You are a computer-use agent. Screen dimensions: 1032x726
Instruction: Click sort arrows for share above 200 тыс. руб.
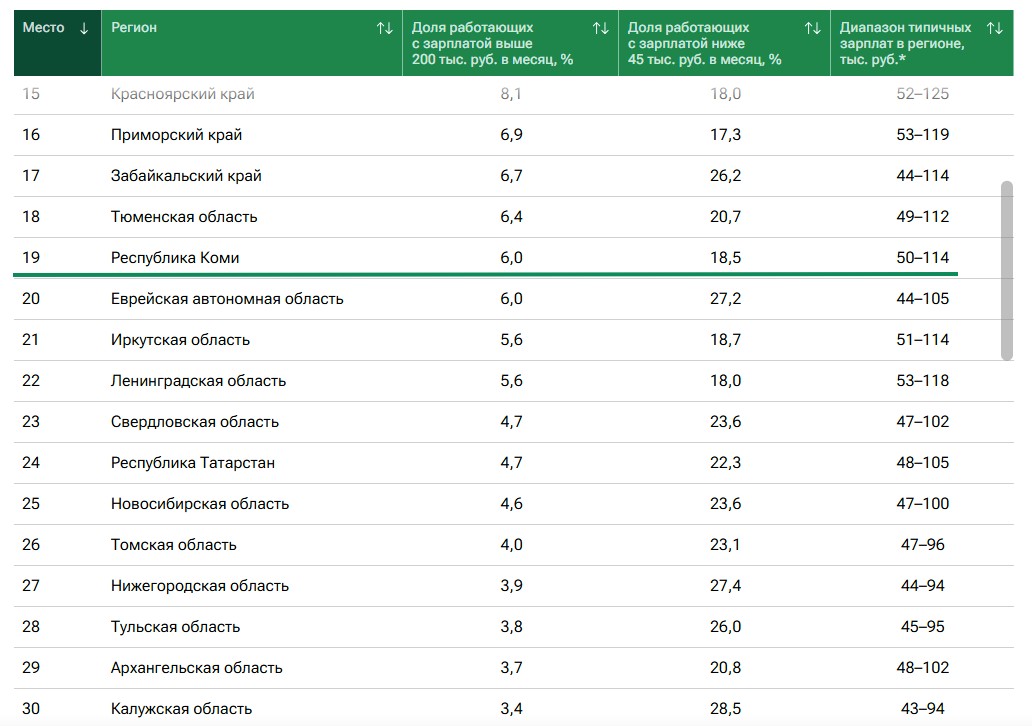tap(600, 28)
